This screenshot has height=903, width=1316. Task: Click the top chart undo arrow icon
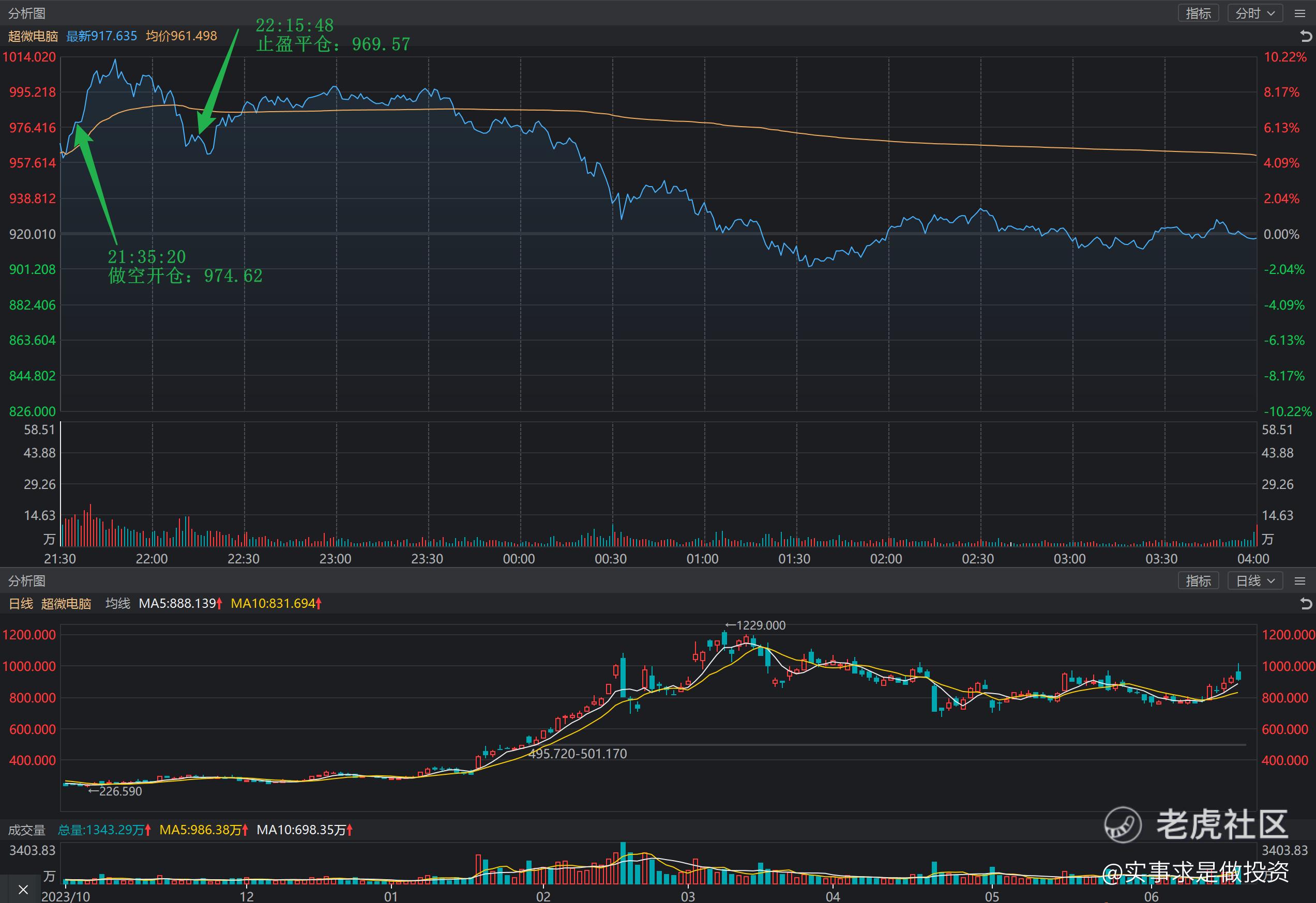click(1305, 36)
